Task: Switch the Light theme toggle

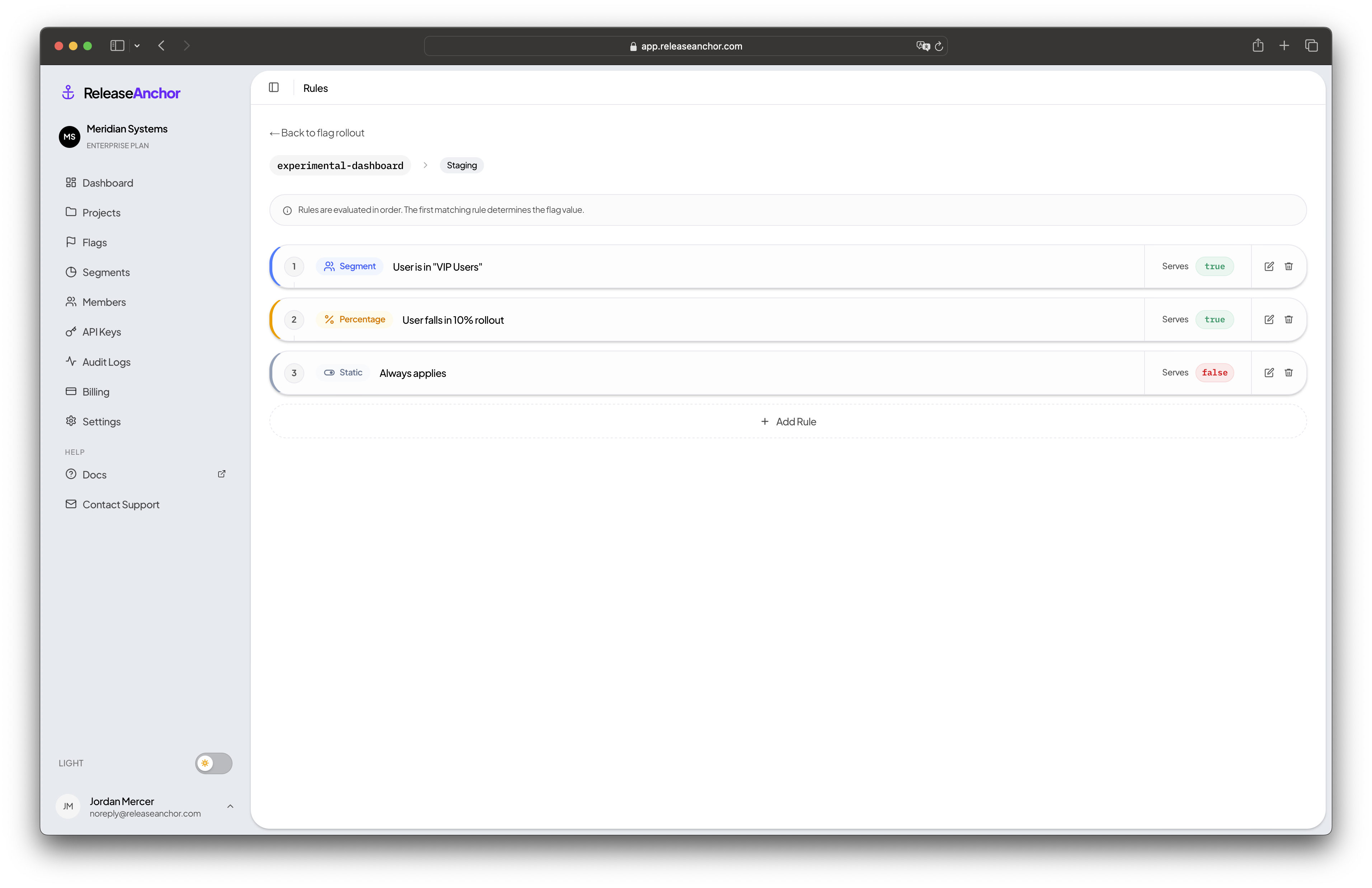Action: point(213,763)
